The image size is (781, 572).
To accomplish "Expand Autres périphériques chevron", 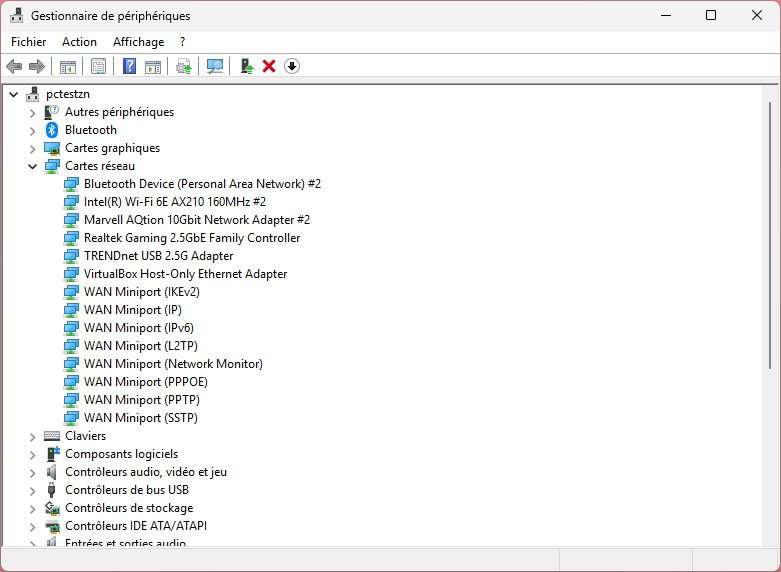I will (x=33, y=113).
